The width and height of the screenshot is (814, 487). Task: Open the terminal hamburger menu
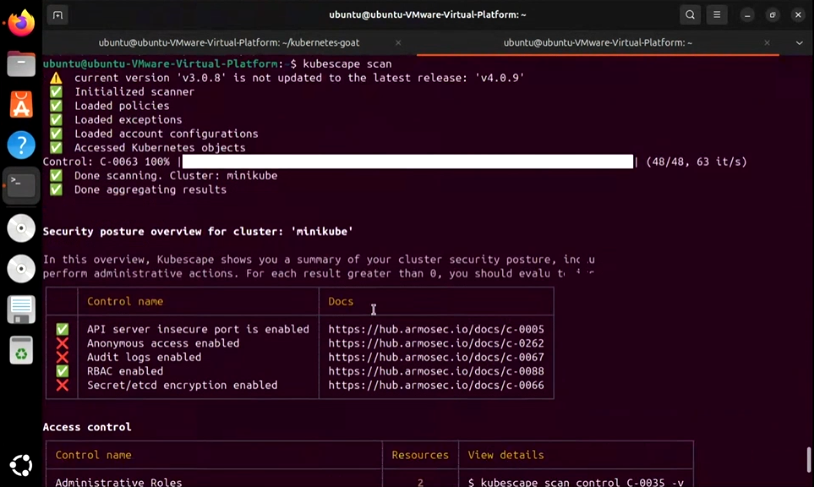(x=717, y=15)
